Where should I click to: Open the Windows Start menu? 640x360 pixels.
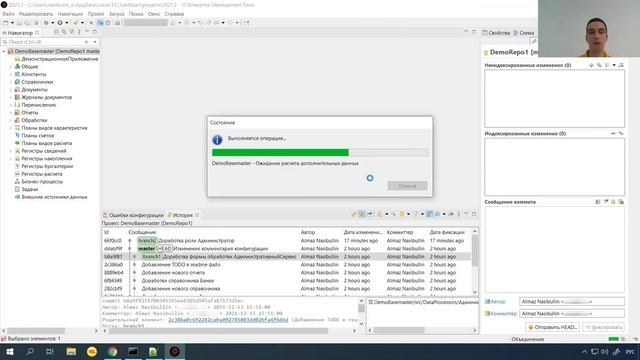(x=9, y=351)
